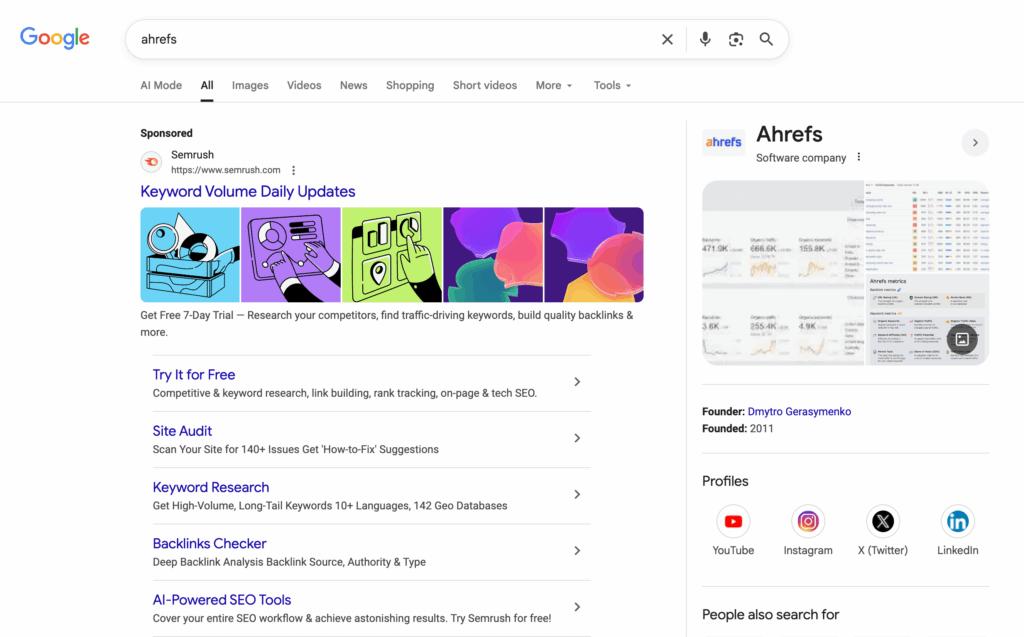Open the Tools dropdown

(611, 85)
